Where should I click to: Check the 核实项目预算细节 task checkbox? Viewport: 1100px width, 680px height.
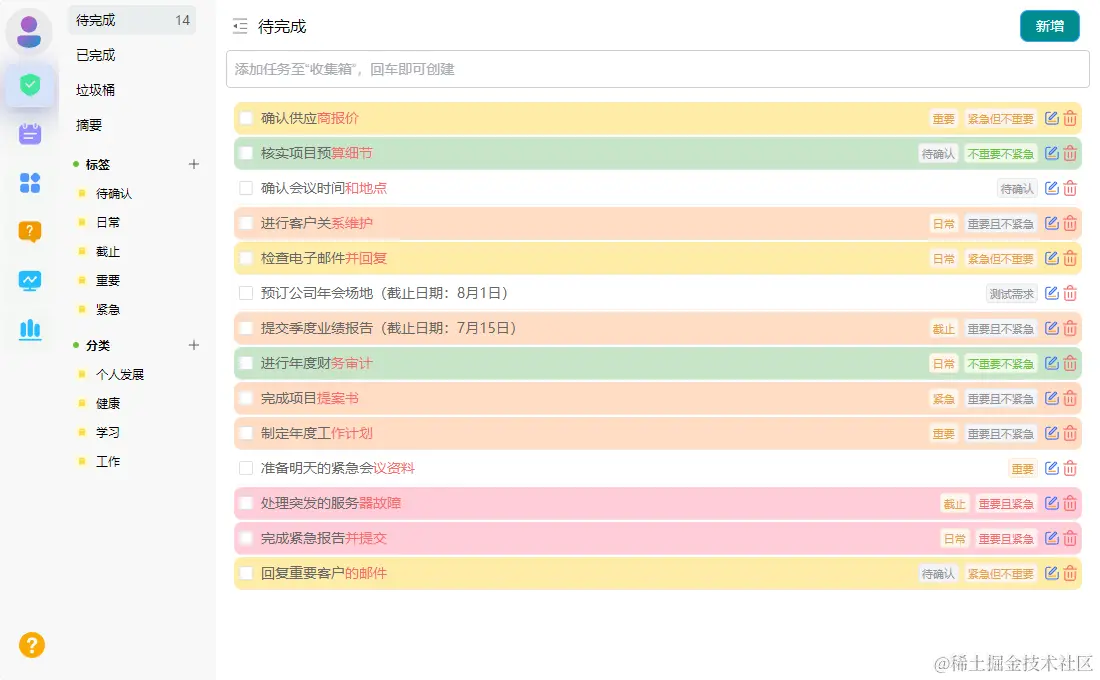[x=246, y=153]
